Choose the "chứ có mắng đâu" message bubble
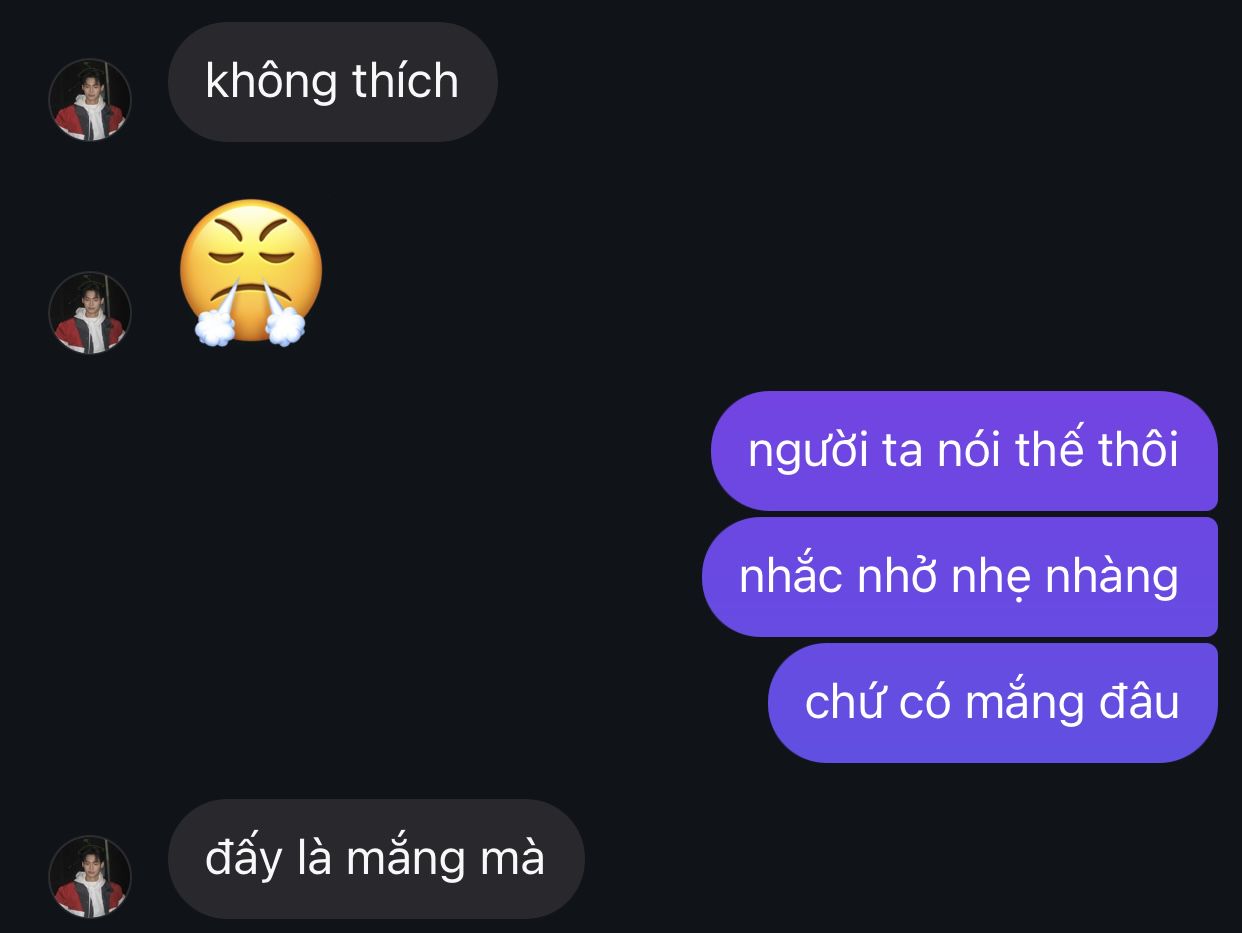The width and height of the screenshot is (1242, 933). pos(993,703)
